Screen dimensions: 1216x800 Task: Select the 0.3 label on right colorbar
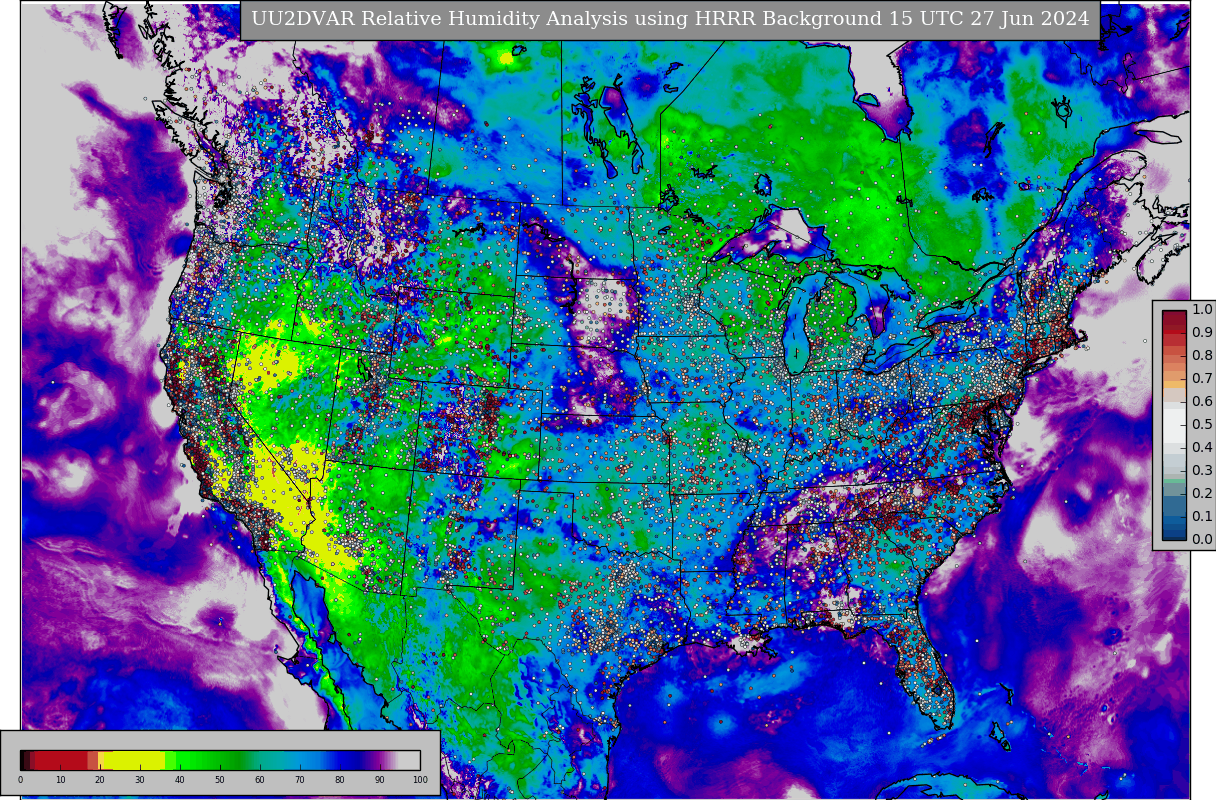(x=1202, y=471)
